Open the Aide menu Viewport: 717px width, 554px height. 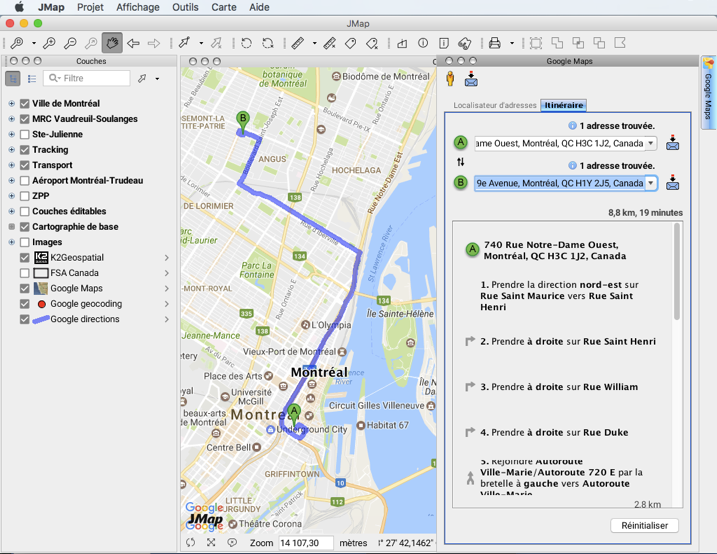pos(259,7)
